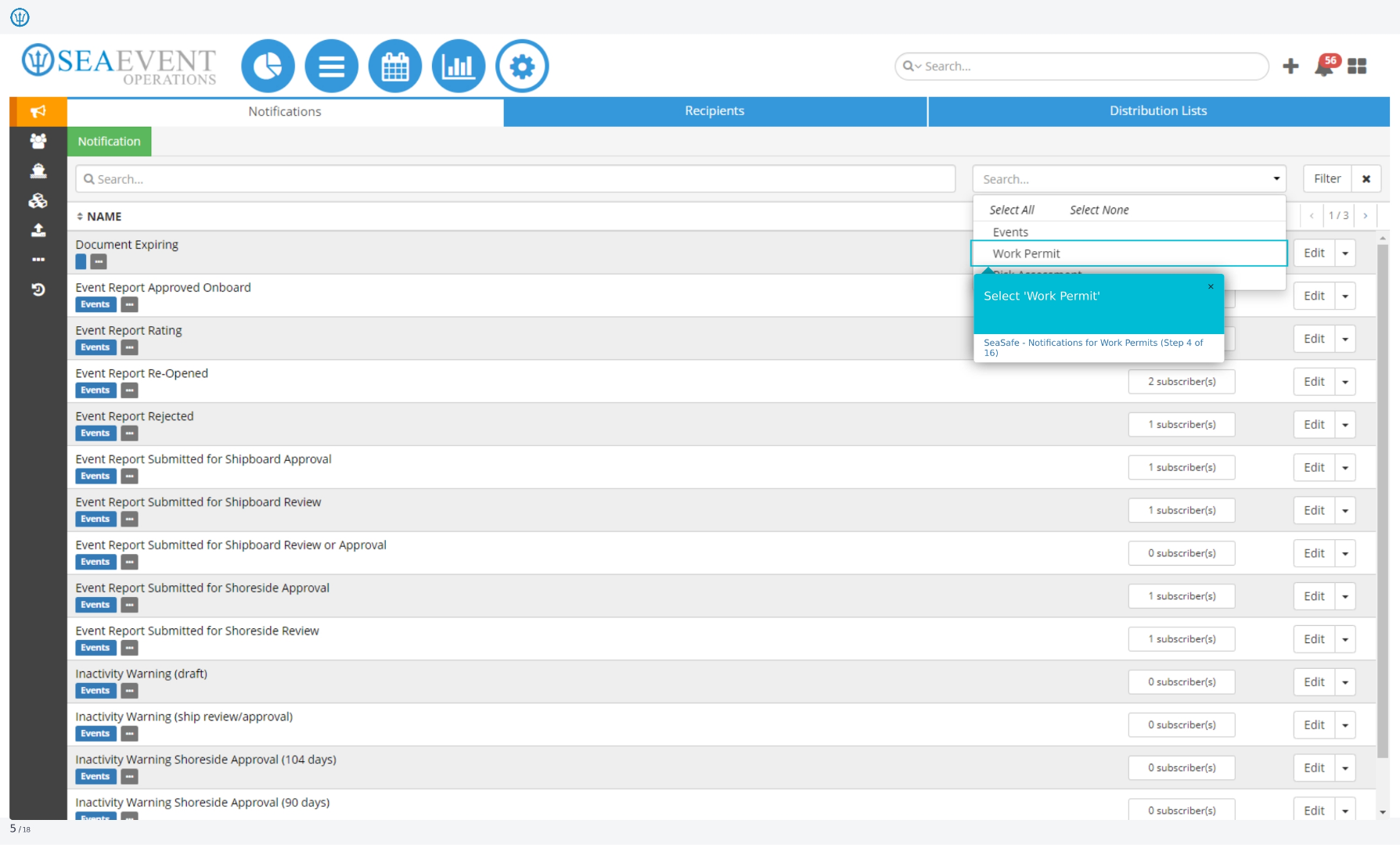This screenshot has height=845, width=1400.
Task: View subscribers for Event Report Rejected
Action: coord(1182,425)
